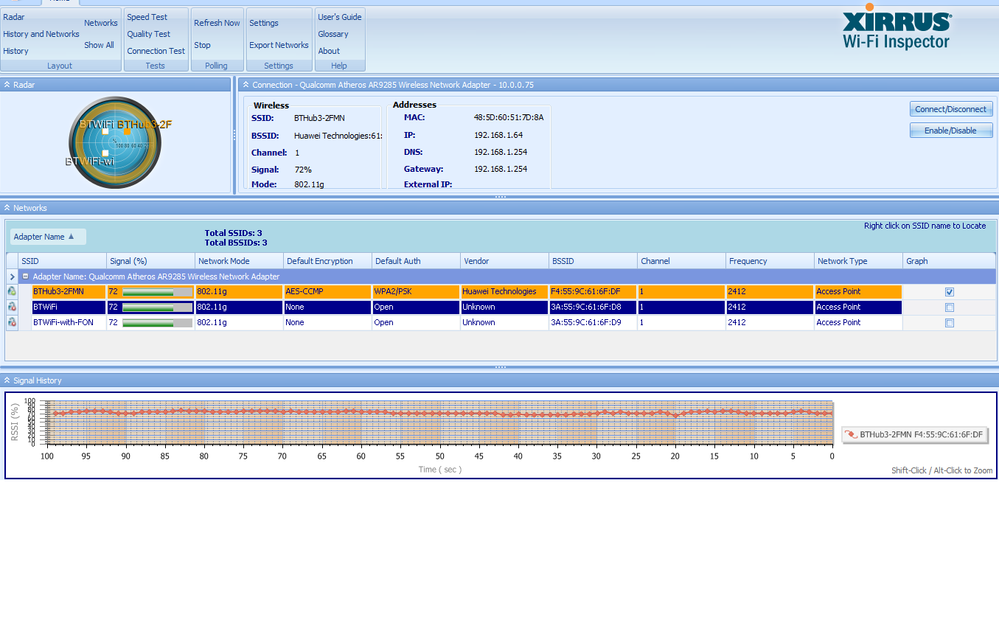This screenshot has height=640, width=999.
Task: Click the radar dial graphic
Action: 115,143
